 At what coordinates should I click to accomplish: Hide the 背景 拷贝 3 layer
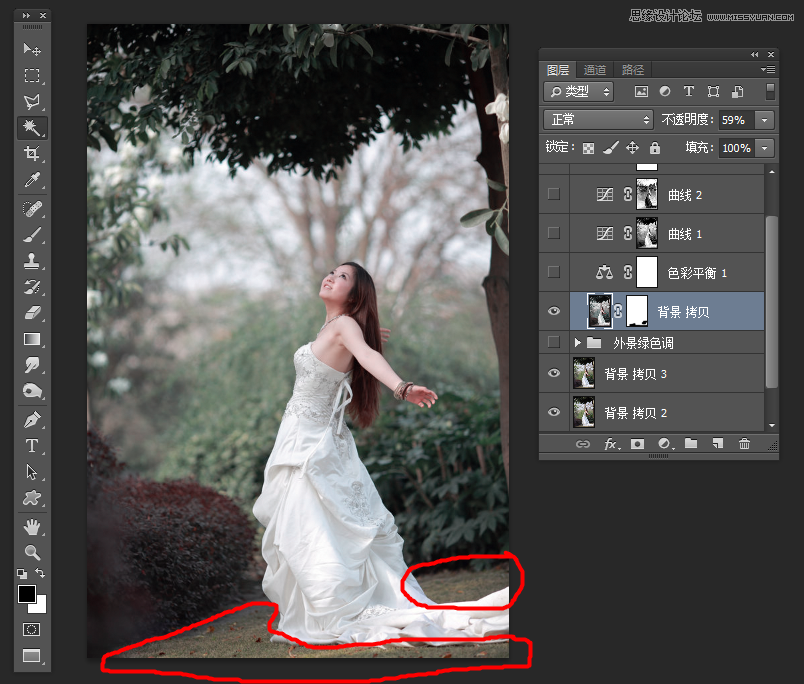point(553,373)
